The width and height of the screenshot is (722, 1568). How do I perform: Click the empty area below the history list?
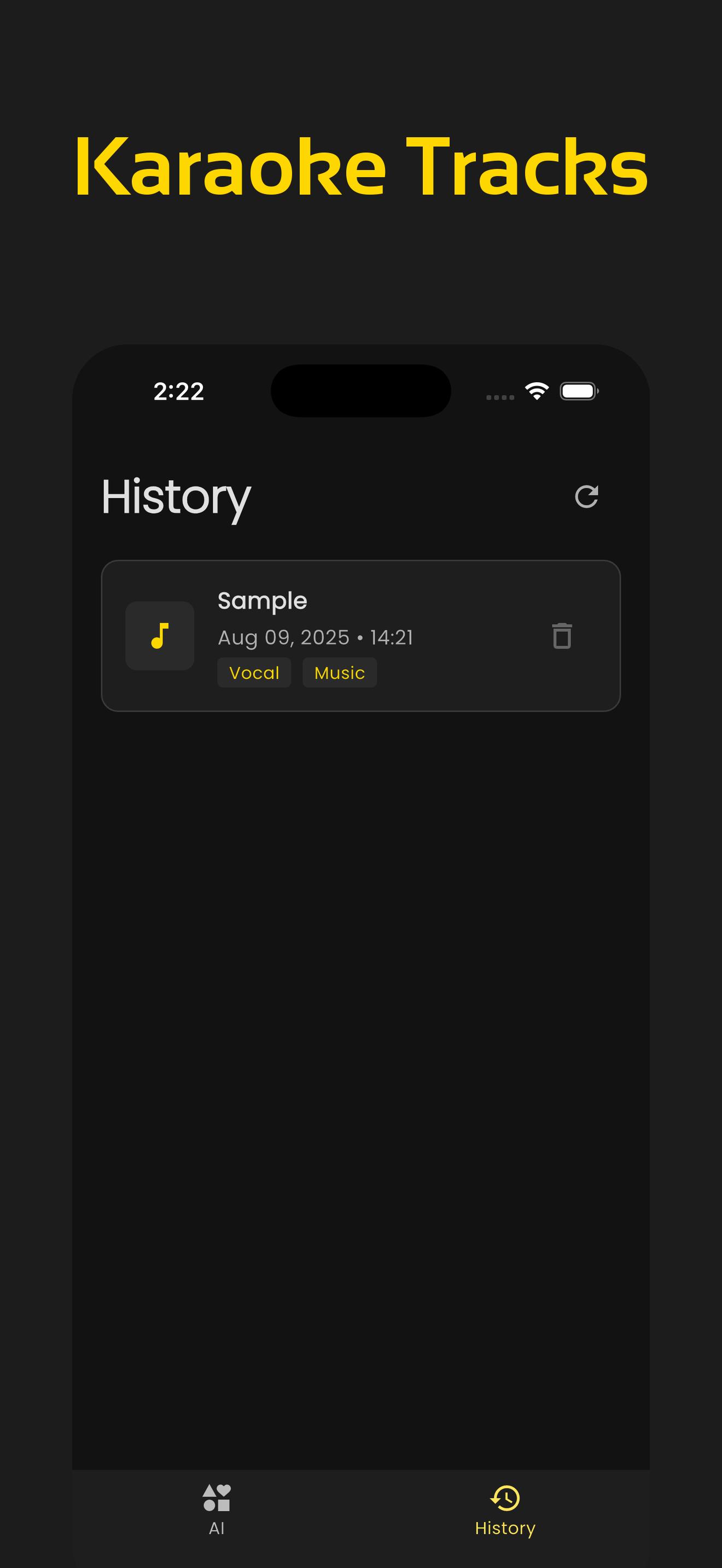(361, 1035)
